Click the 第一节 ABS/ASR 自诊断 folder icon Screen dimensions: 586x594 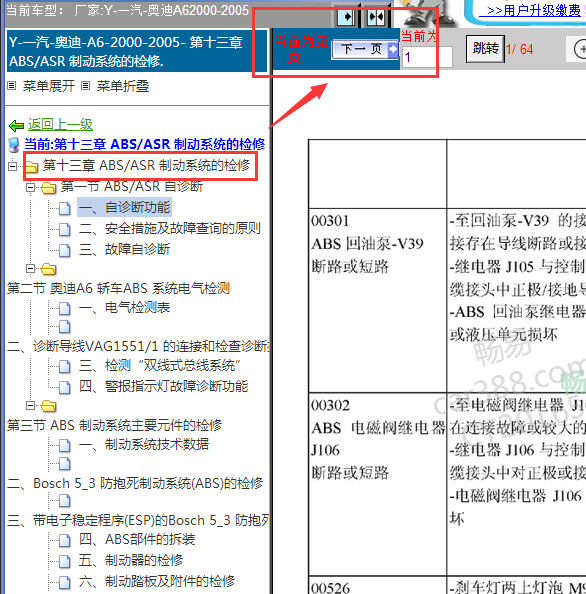[49, 188]
